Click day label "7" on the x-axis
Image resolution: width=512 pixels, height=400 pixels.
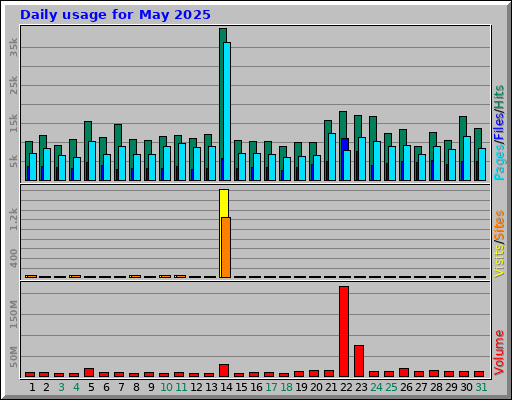[121, 387]
